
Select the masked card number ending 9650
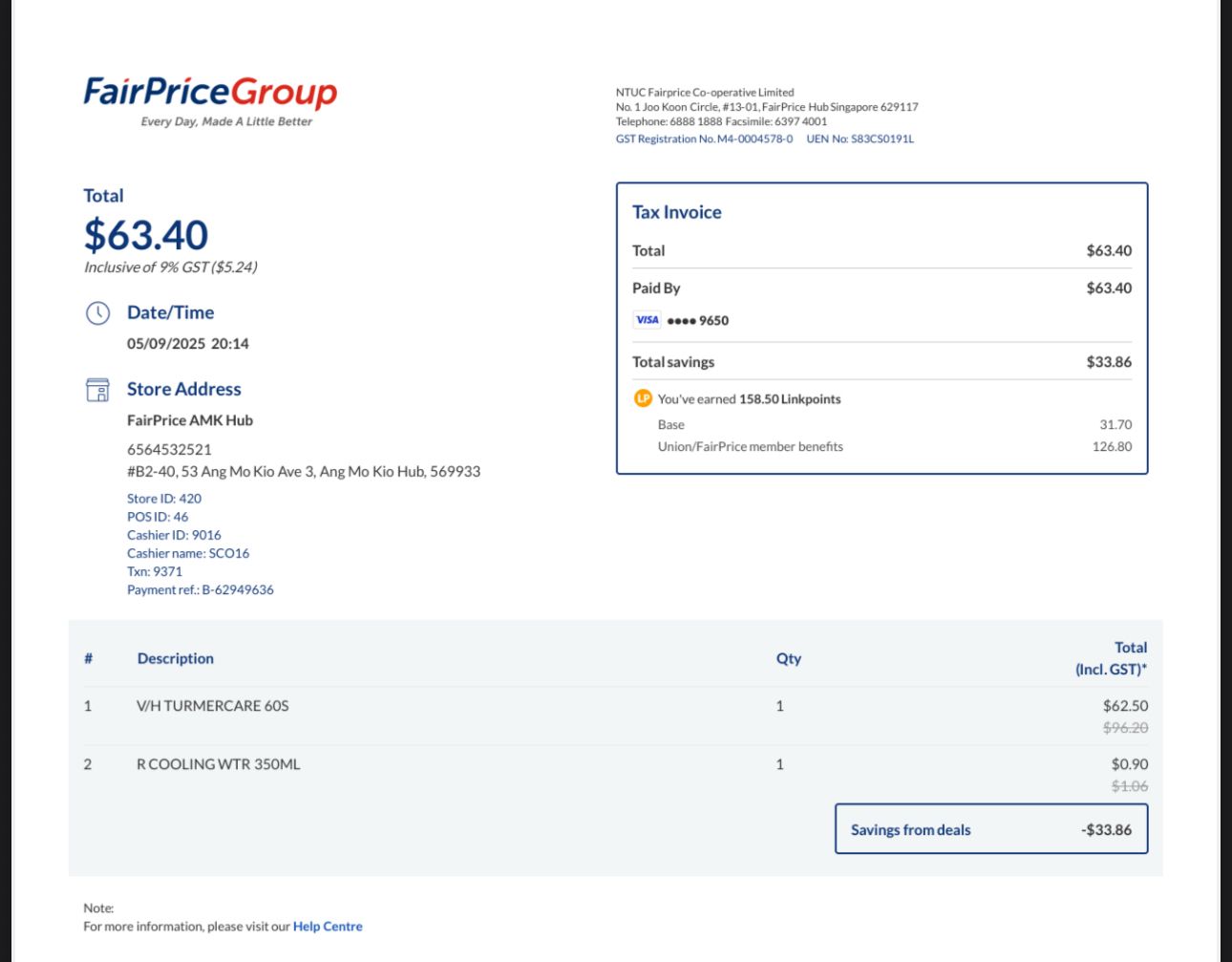(698, 321)
